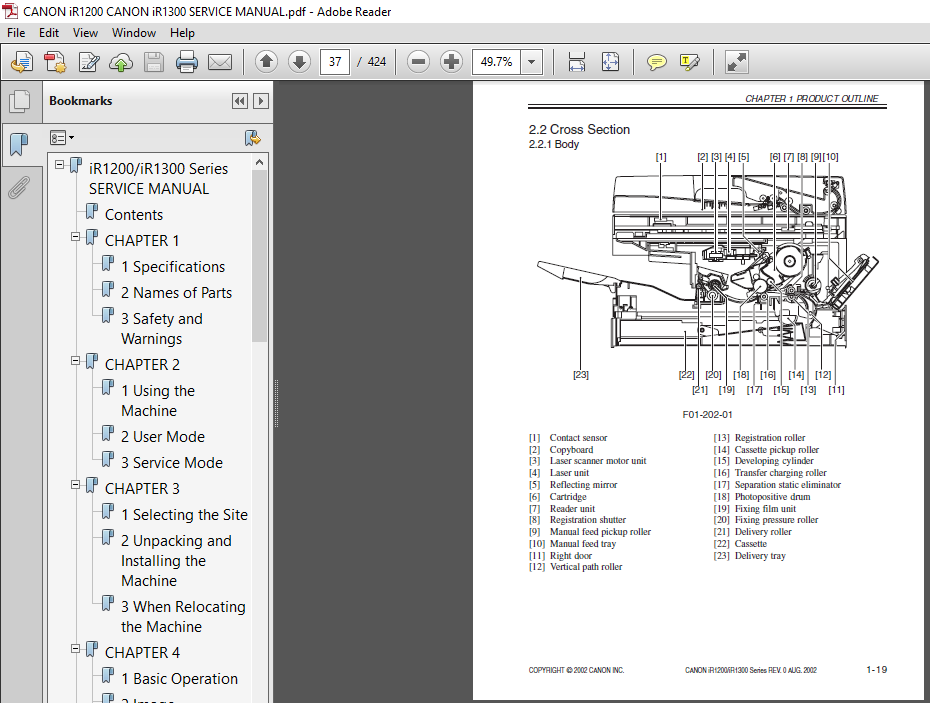Screen dimensions: 930x703
Task: Open the File menu
Action: point(16,33)
